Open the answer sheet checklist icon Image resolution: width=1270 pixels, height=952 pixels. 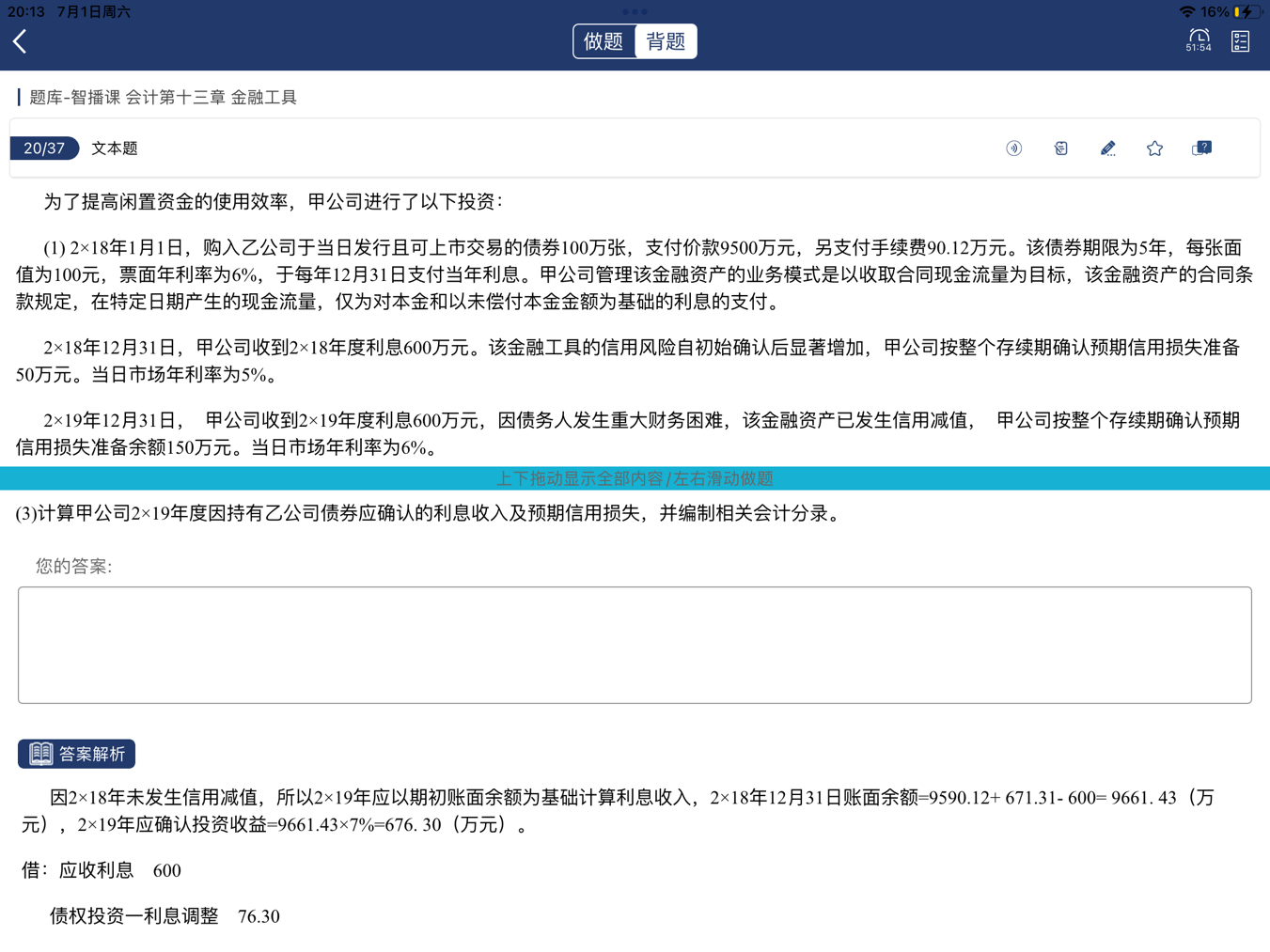pyautogui.click(x=1240, y=41)
